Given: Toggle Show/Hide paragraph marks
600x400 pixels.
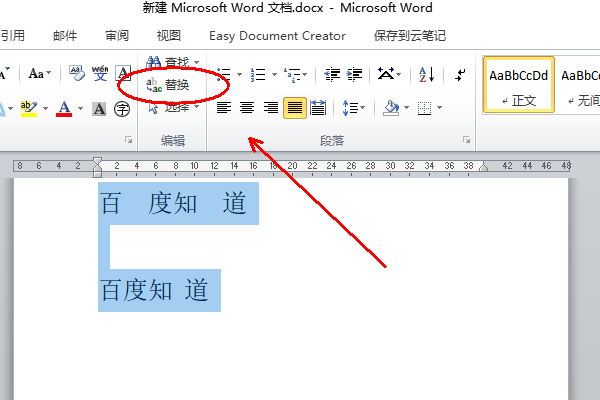Looking at the screenshot, I should [x=460, y=74].
